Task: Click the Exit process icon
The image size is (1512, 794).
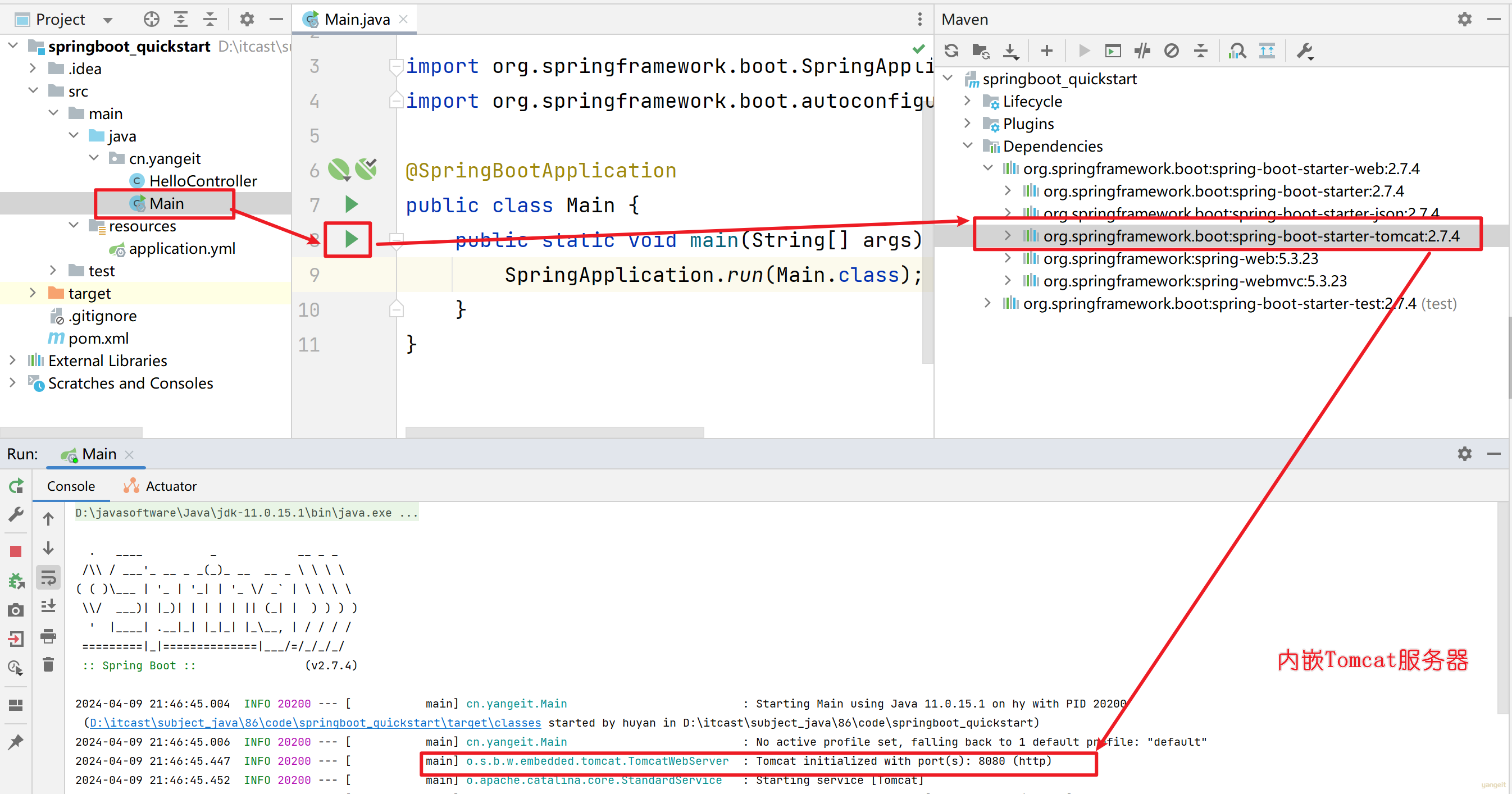Action: click(x=16, y=638)
